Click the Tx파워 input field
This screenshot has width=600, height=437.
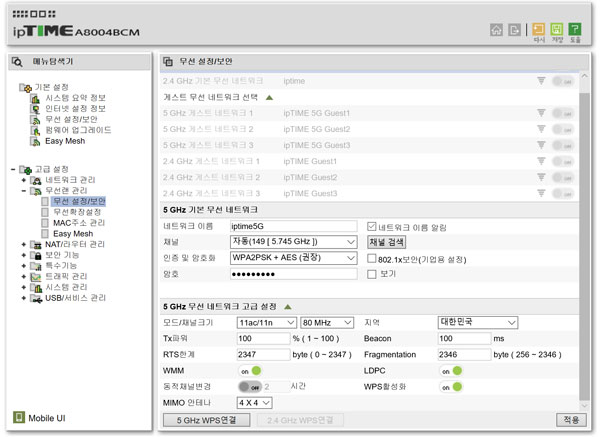[x=264, y=339]
